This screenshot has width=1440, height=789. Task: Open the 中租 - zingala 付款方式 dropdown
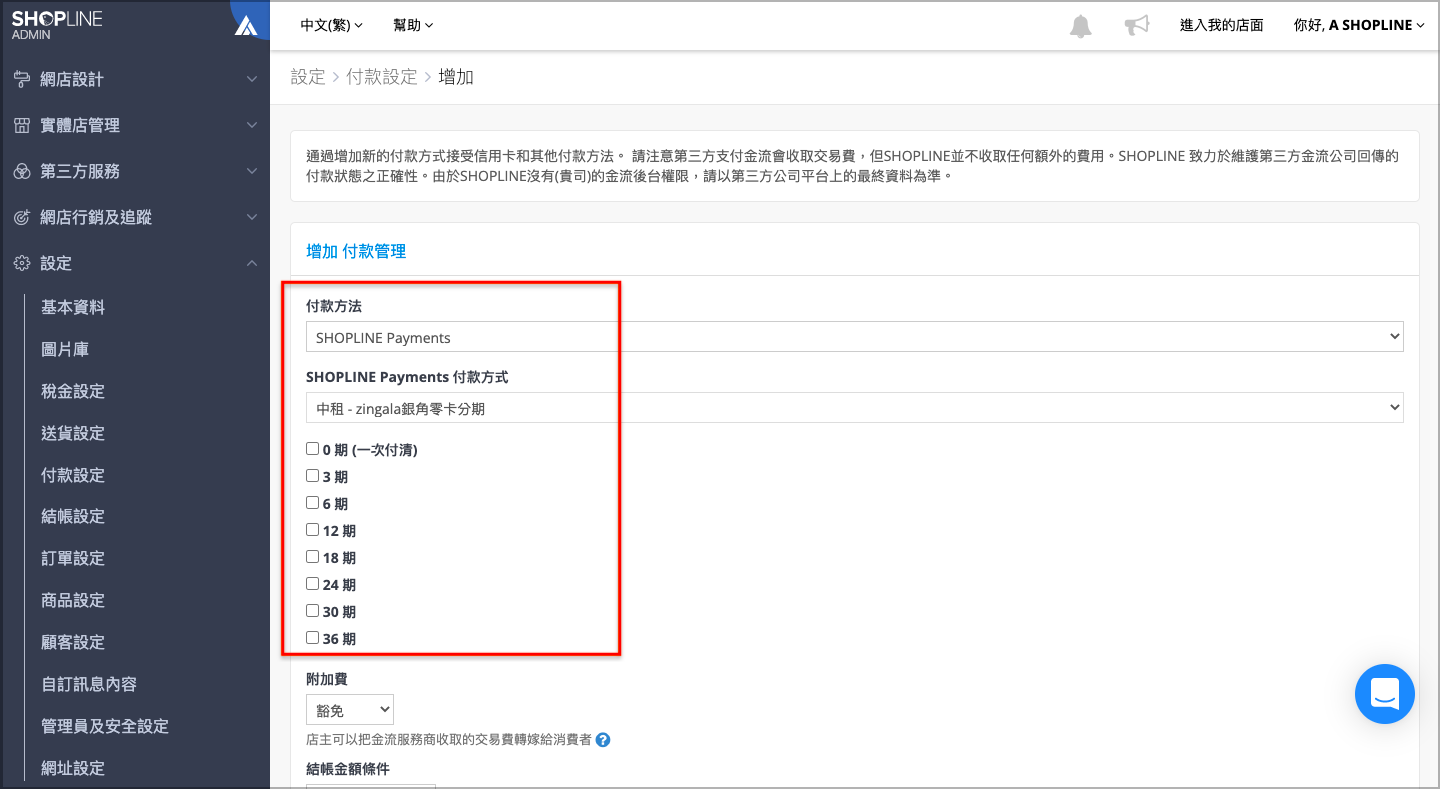point(852,407)
